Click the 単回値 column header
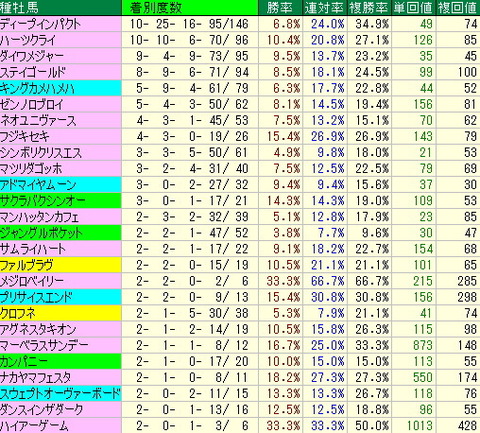Screen dimensions: 480x433 pos(413,8)
